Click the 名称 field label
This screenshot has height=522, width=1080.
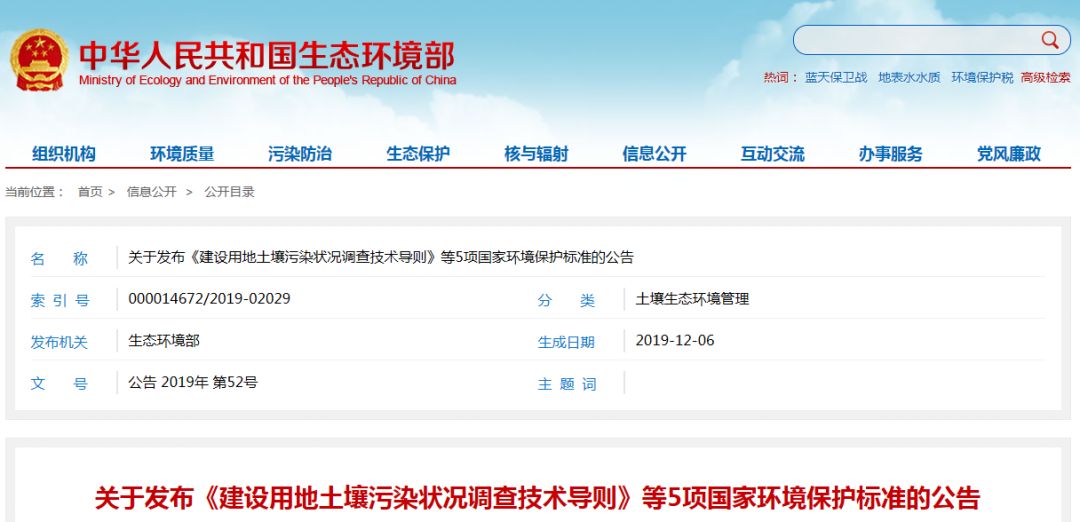click(x=59, y=259)
